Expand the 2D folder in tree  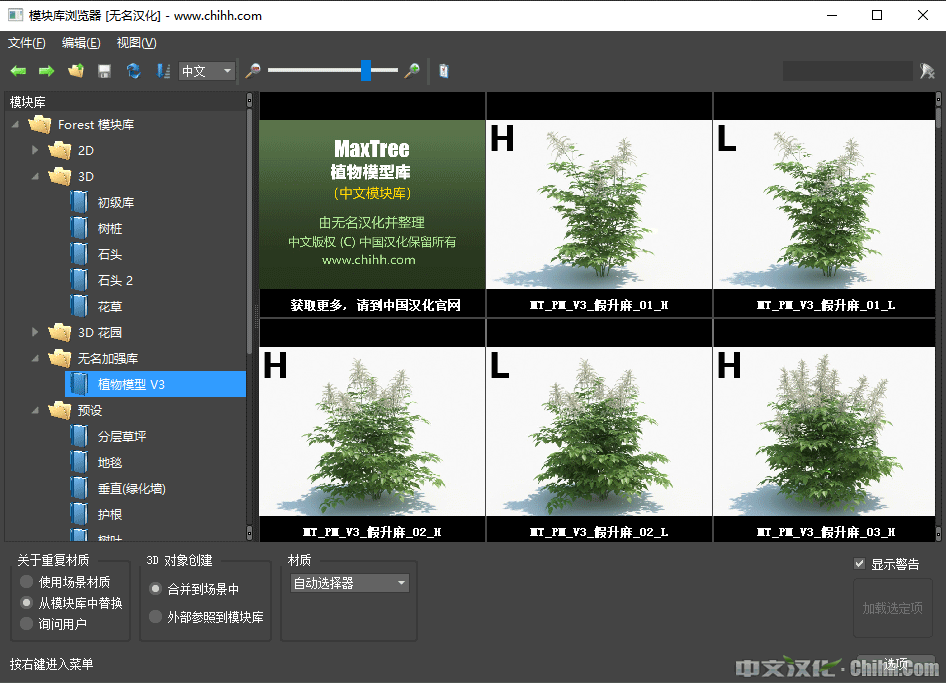click(x=36, y=150)
